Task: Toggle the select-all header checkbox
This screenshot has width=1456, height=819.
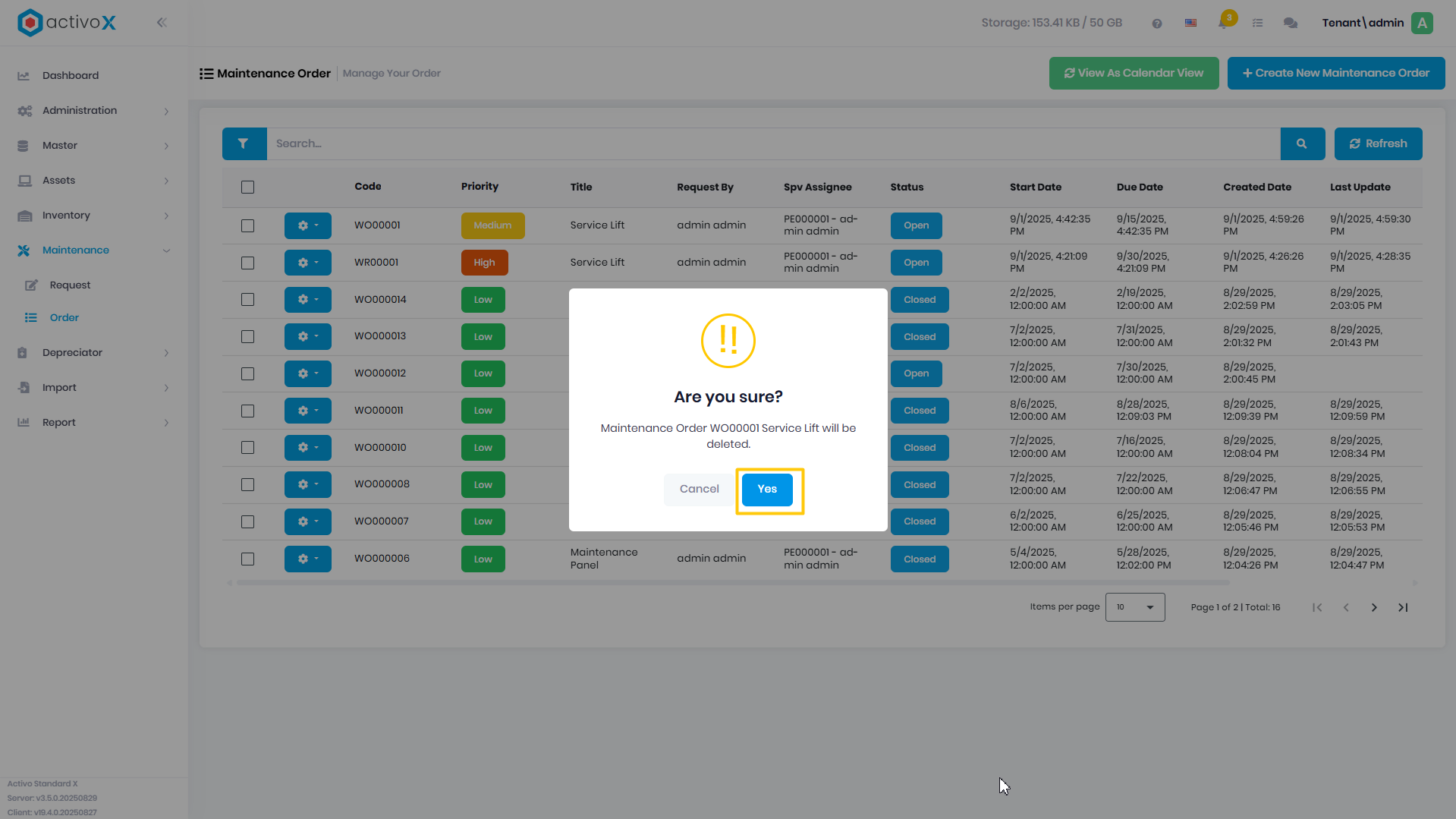Action: coord(247,187)
